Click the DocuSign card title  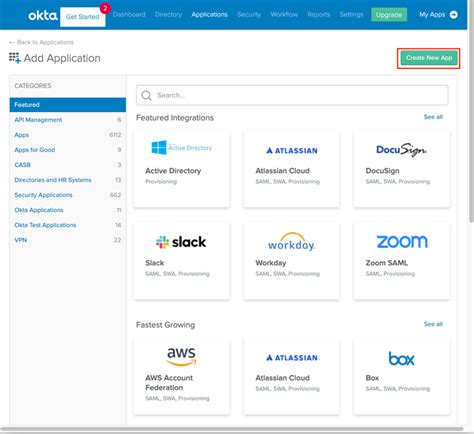pos(382,171)
